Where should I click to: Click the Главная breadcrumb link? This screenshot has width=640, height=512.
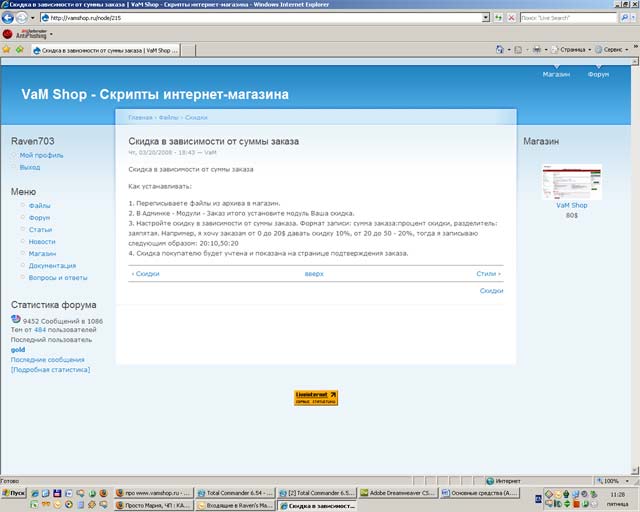tap(140, 118)
